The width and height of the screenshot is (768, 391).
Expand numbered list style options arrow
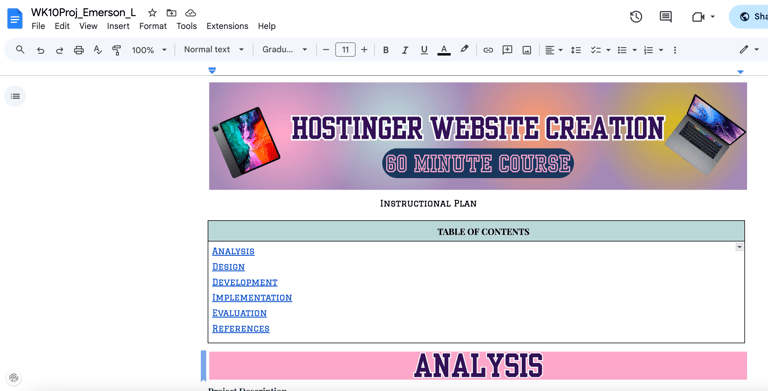coord(661,50)
